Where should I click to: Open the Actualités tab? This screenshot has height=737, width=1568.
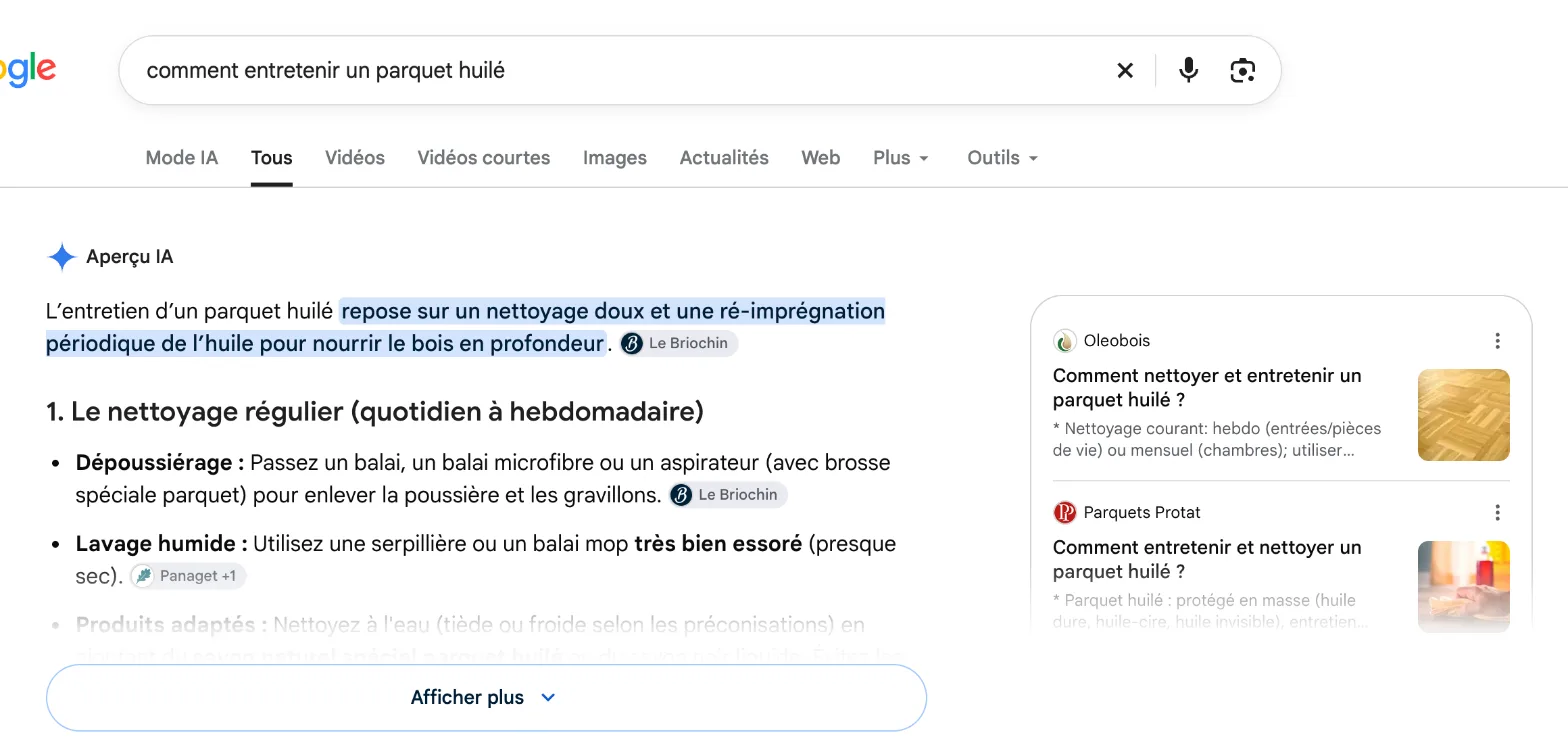tap(724, 158)
